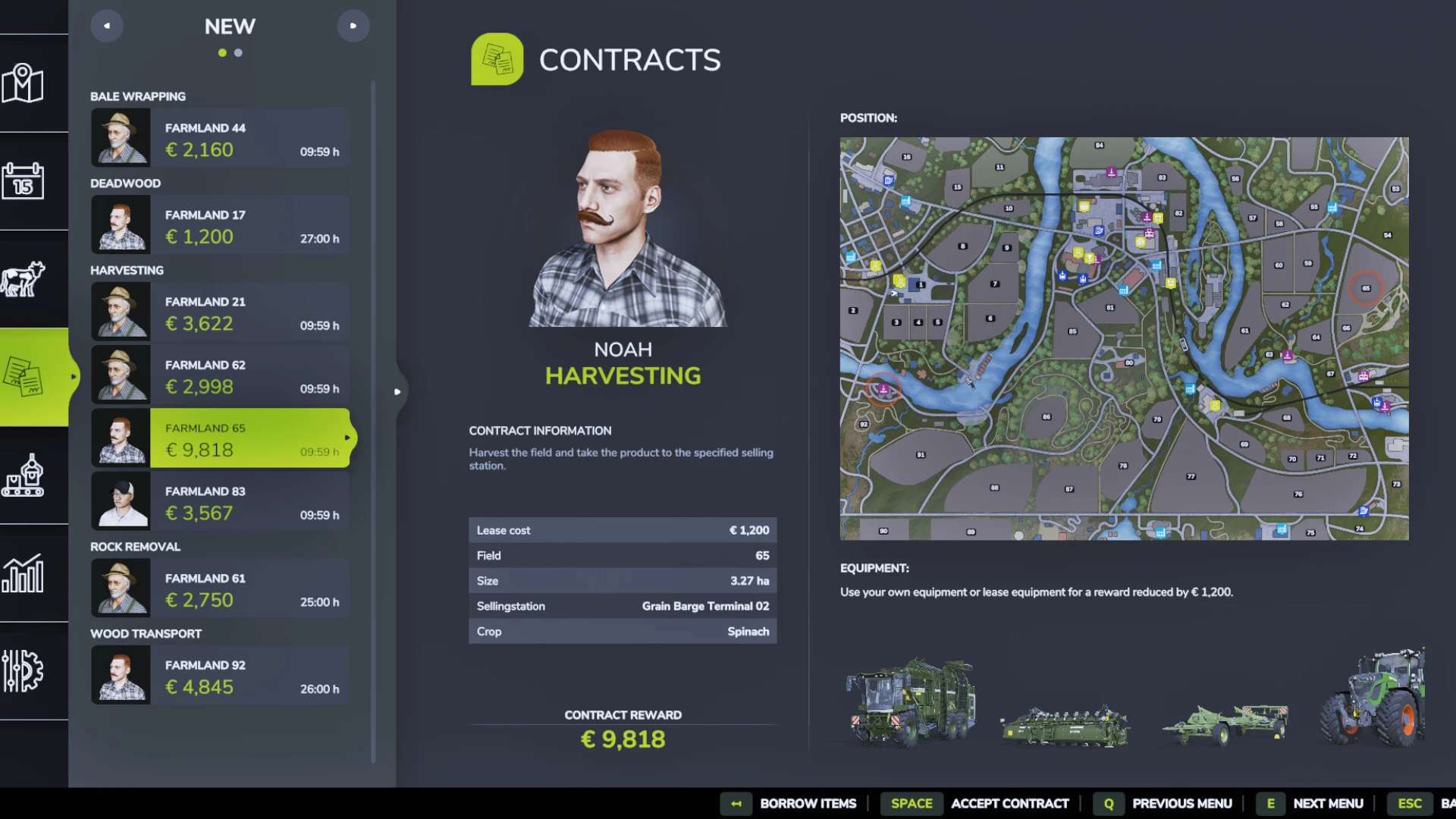The image size is (1456, 819).
Task: Open the animals cow sidebar icon
Action: tap(23, 279)
